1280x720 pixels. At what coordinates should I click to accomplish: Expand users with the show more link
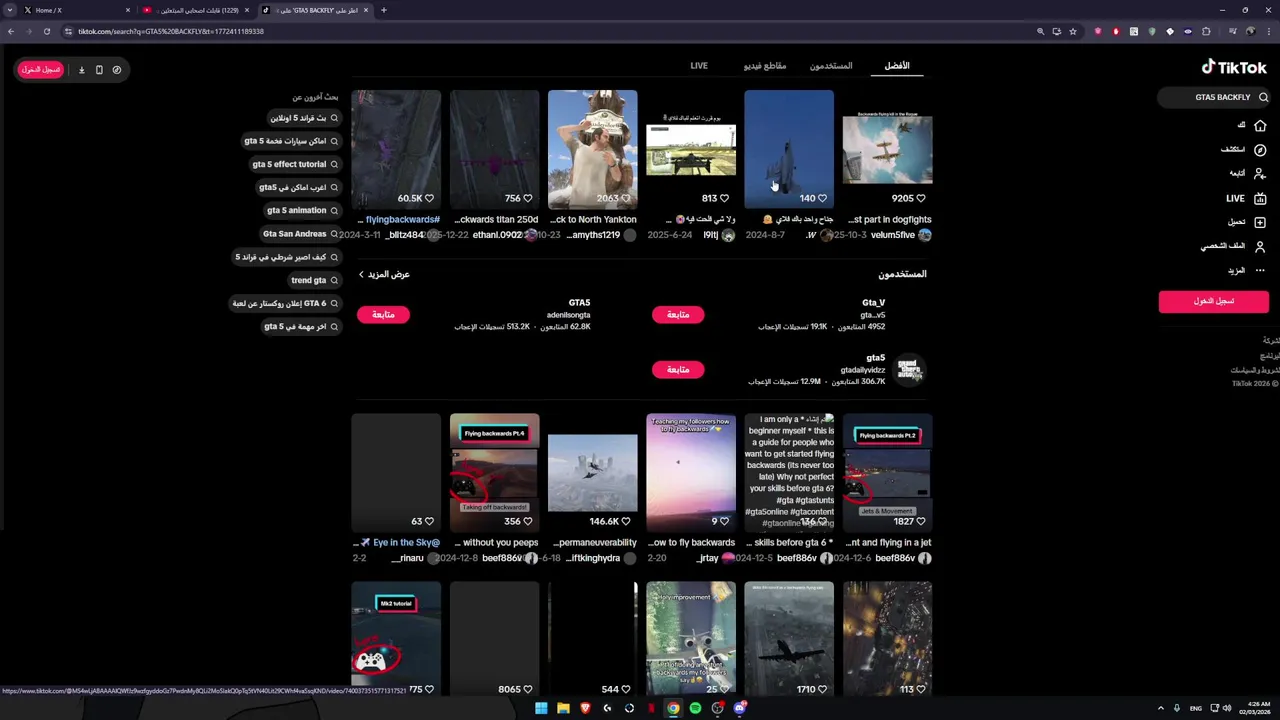point(384,274)
